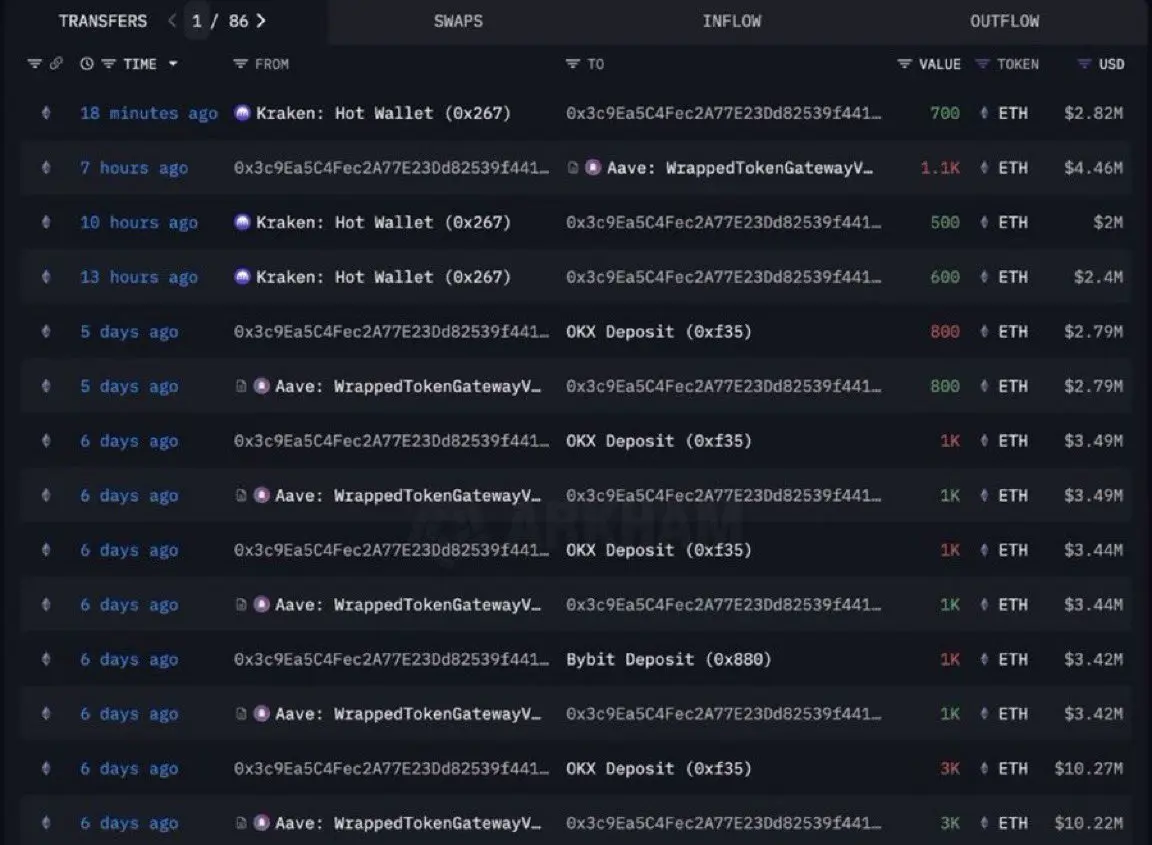Click the $10.27M USD amount

[x=1089, y=769]
